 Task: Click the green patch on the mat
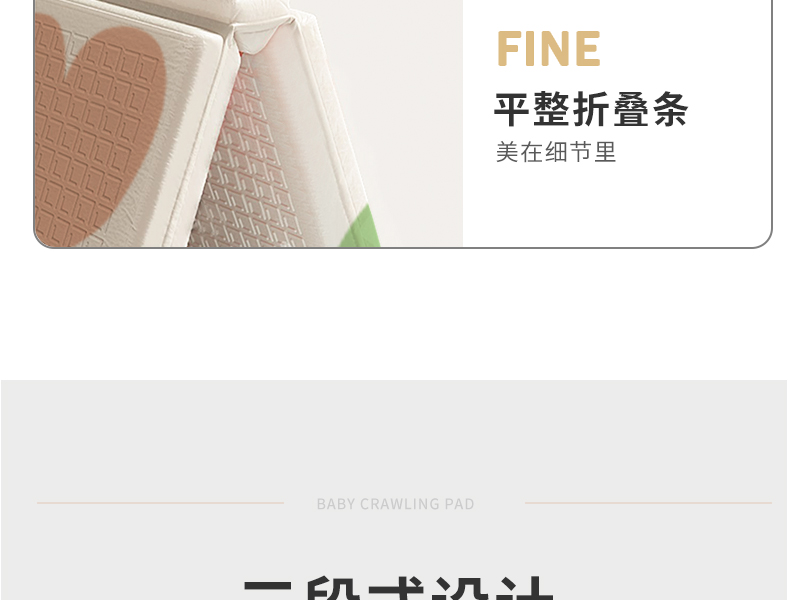362,227
